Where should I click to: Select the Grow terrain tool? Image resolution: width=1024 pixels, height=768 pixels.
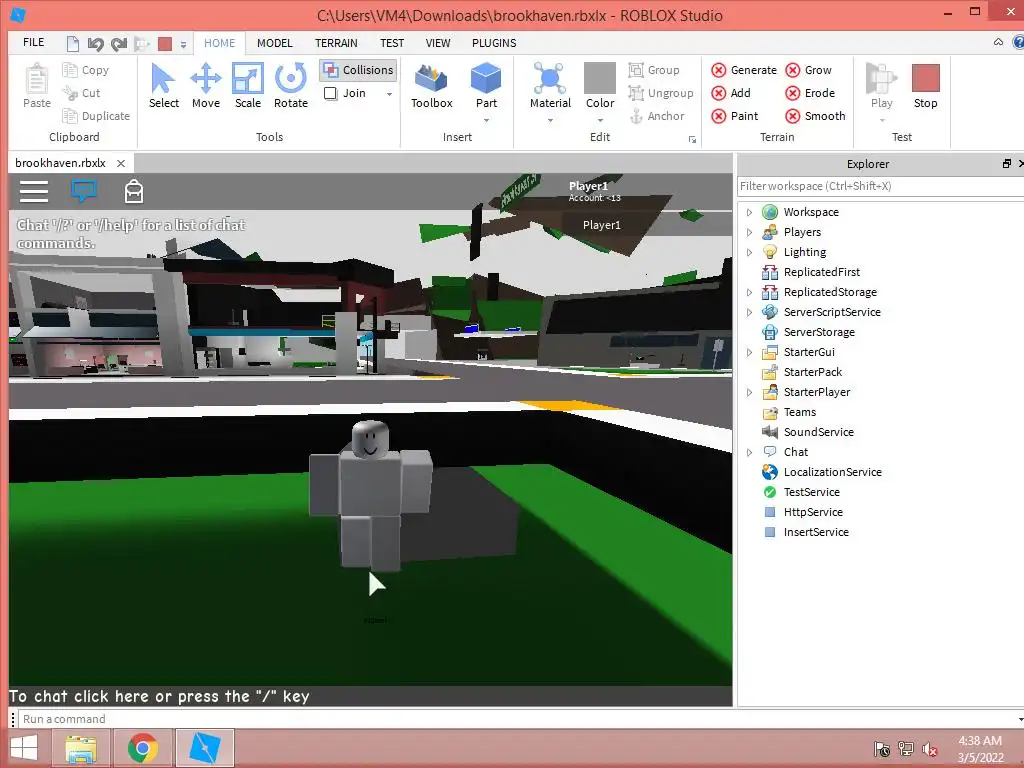point(808,70)
